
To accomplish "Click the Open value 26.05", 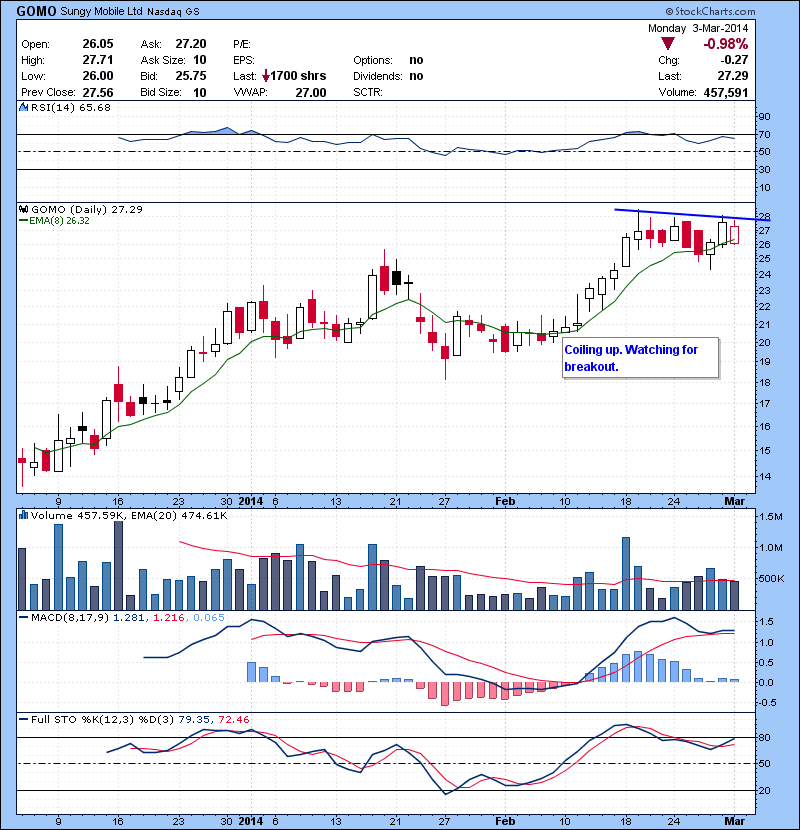I will pos(98,44).
